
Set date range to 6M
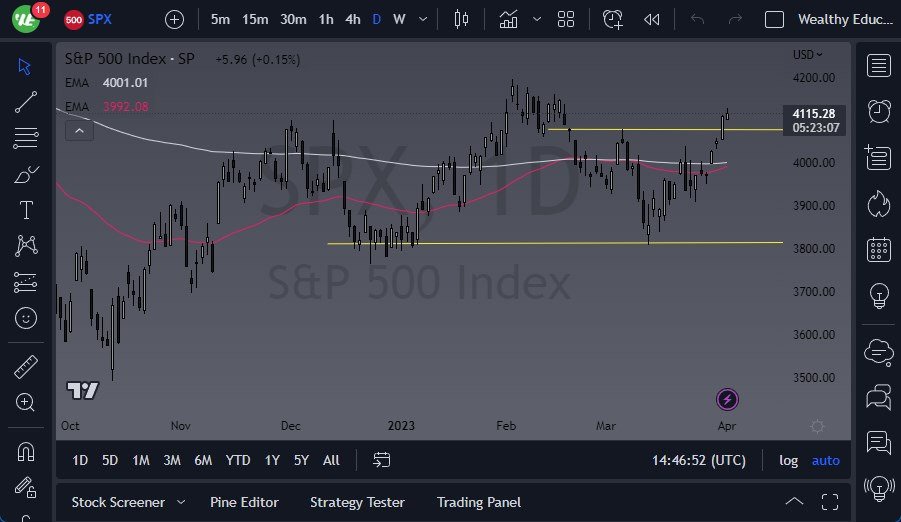click(203, 460)
